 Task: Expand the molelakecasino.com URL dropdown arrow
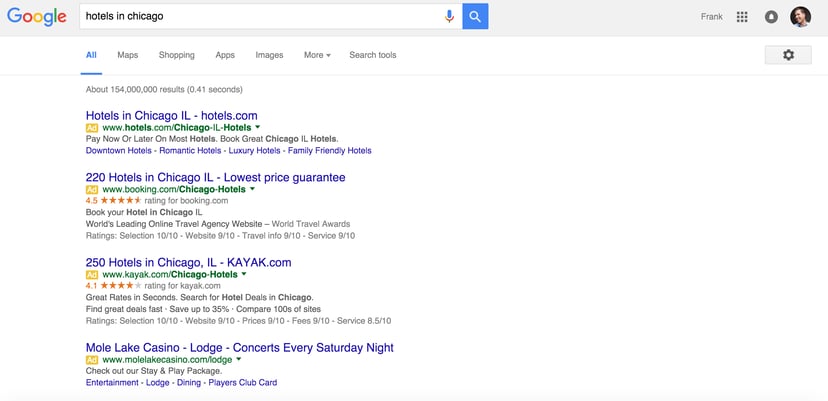239,359
